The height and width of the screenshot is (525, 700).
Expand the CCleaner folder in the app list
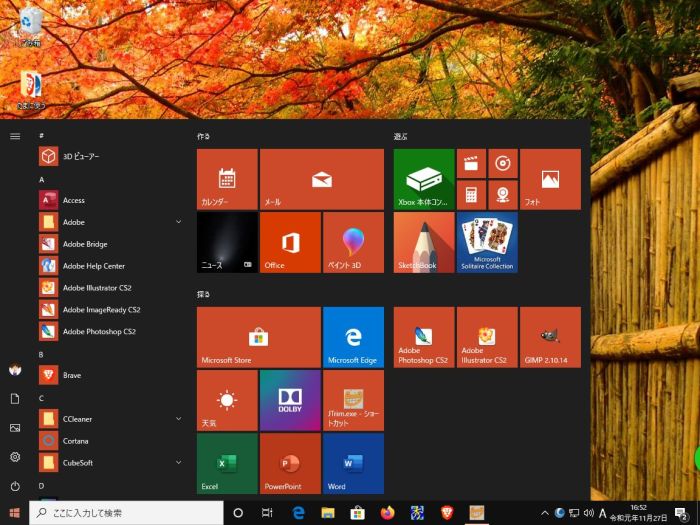(178, 419)
